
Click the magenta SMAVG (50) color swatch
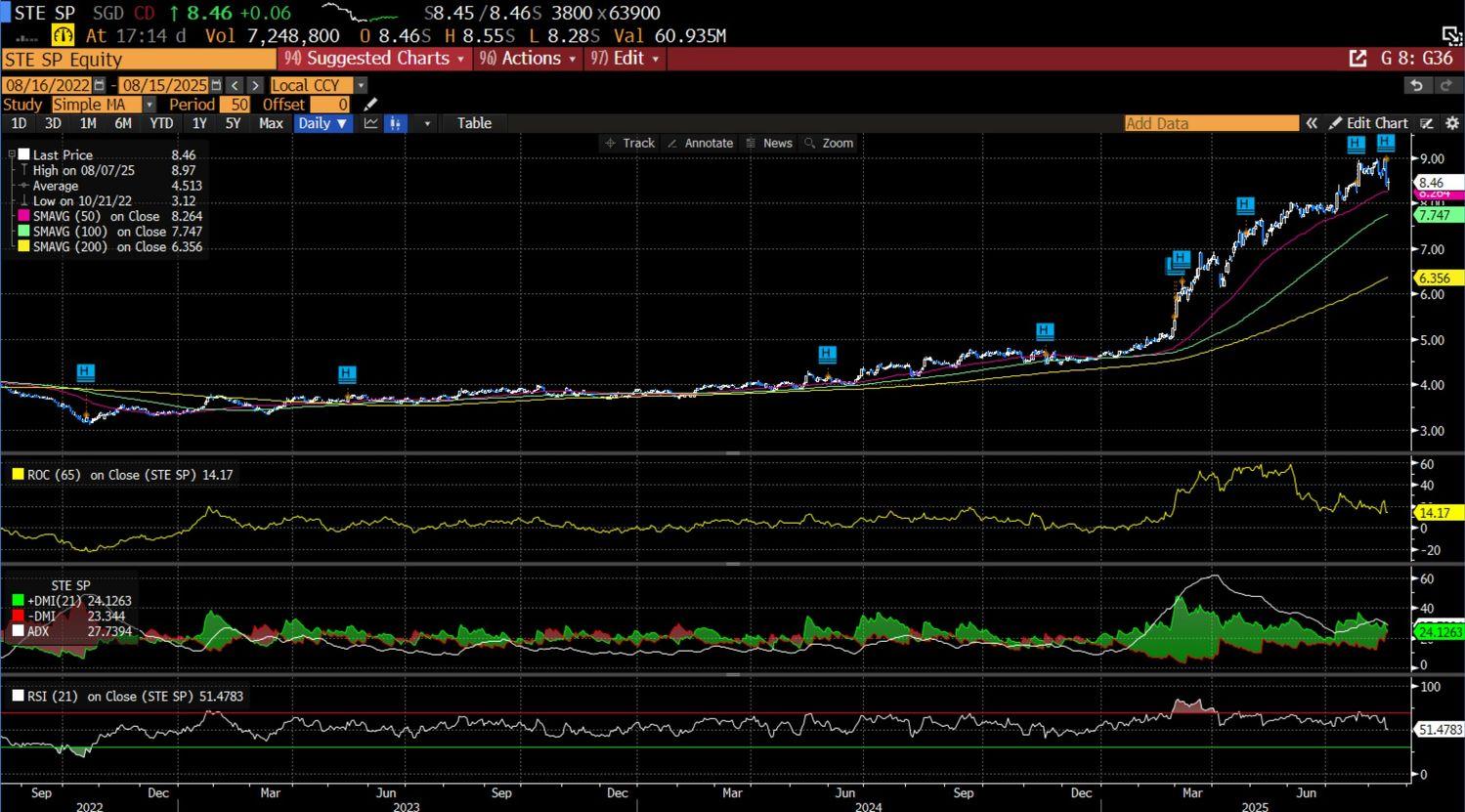click(24, 216)
